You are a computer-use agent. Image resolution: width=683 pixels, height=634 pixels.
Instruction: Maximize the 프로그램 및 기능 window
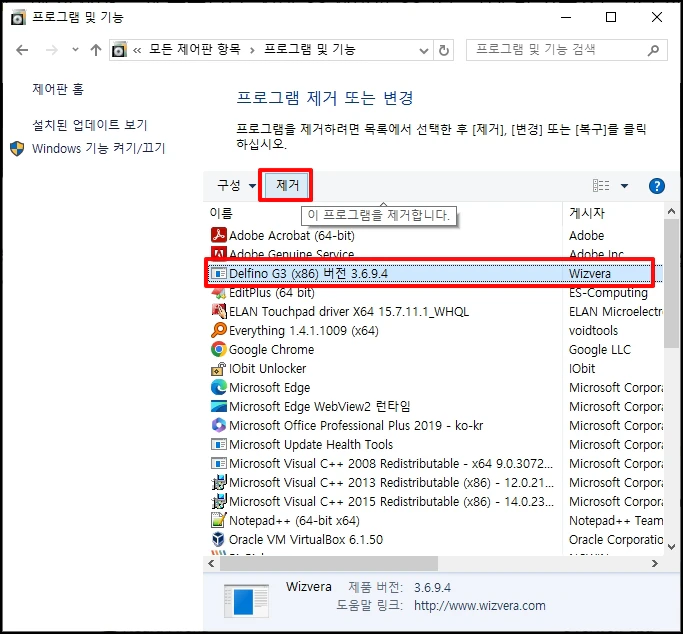coord(611,17)
